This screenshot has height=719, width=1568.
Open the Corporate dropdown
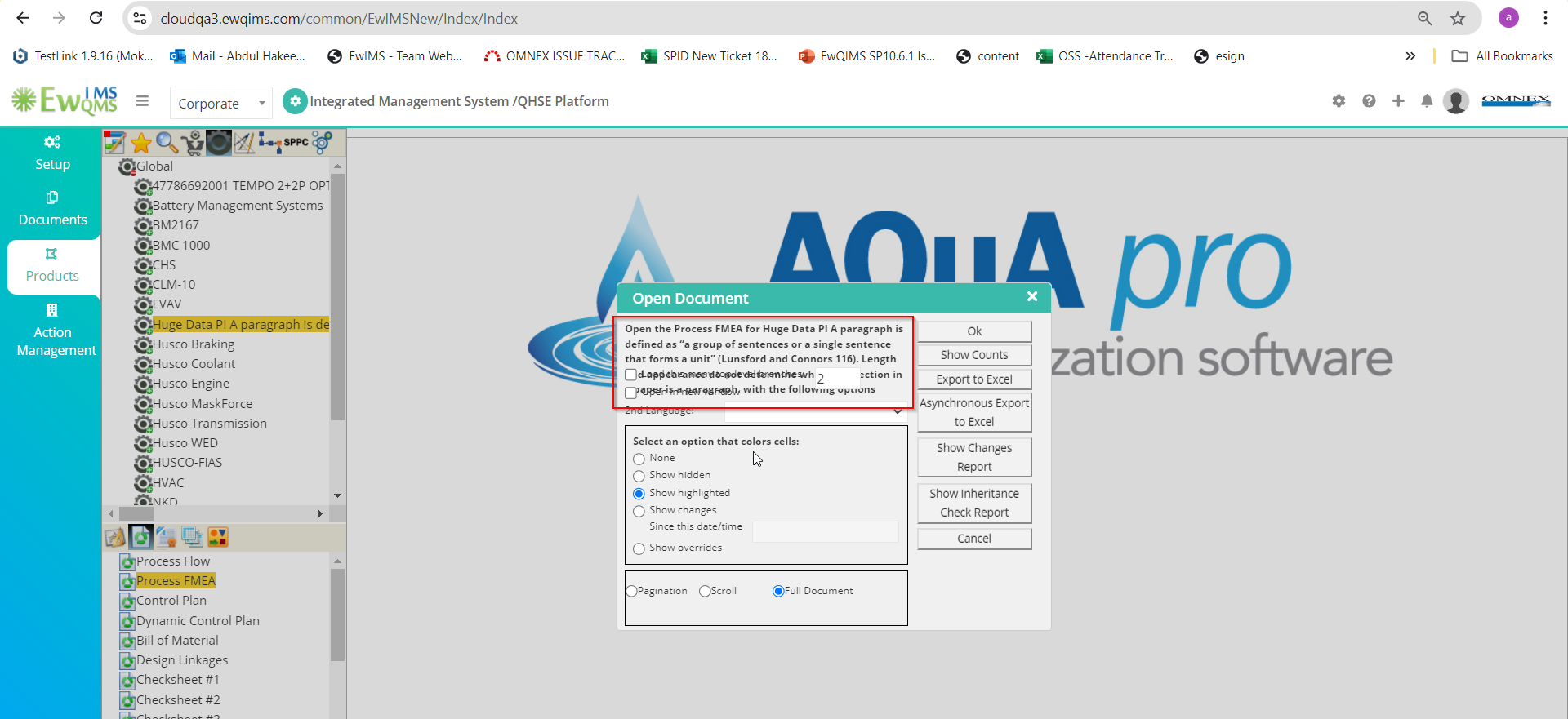point(220,103)
